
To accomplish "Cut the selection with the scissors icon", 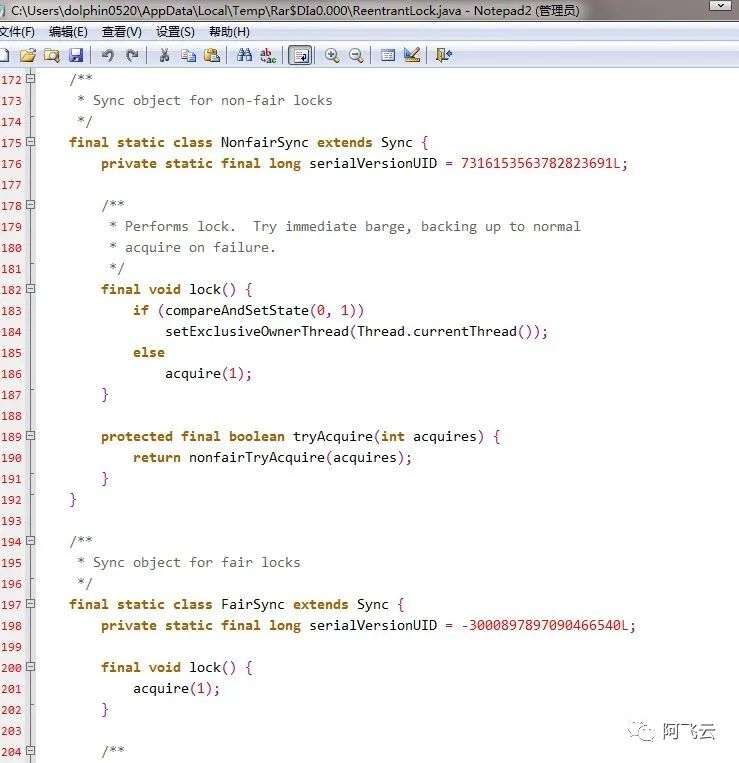I will (164, 55).
